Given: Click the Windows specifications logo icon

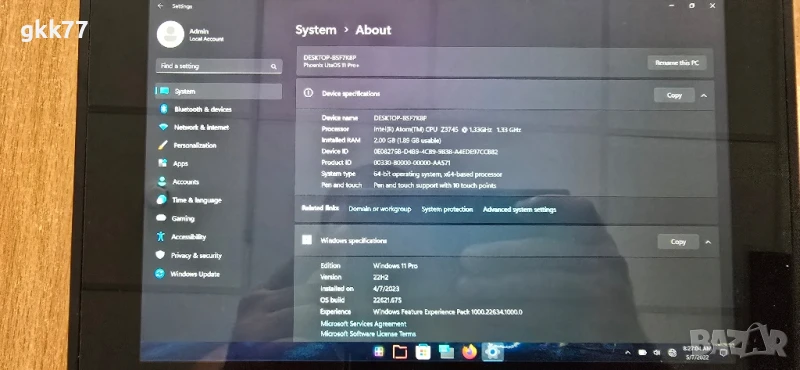Looking at the screenshot, I should 307,239.
